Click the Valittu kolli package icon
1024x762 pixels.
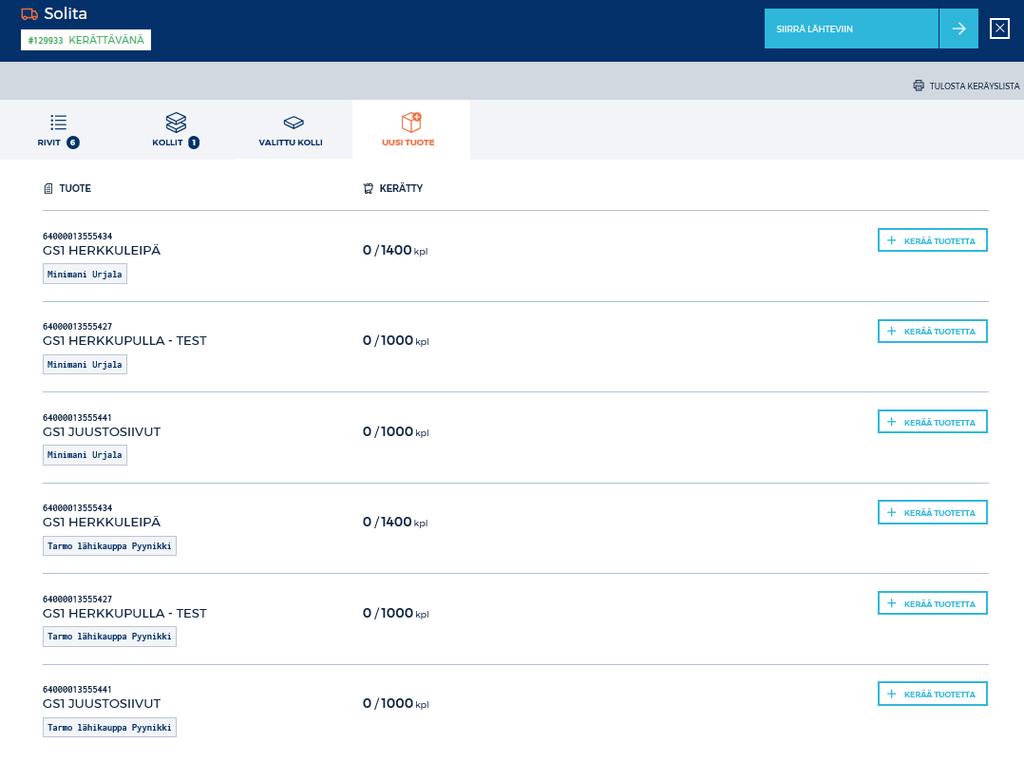293,122
